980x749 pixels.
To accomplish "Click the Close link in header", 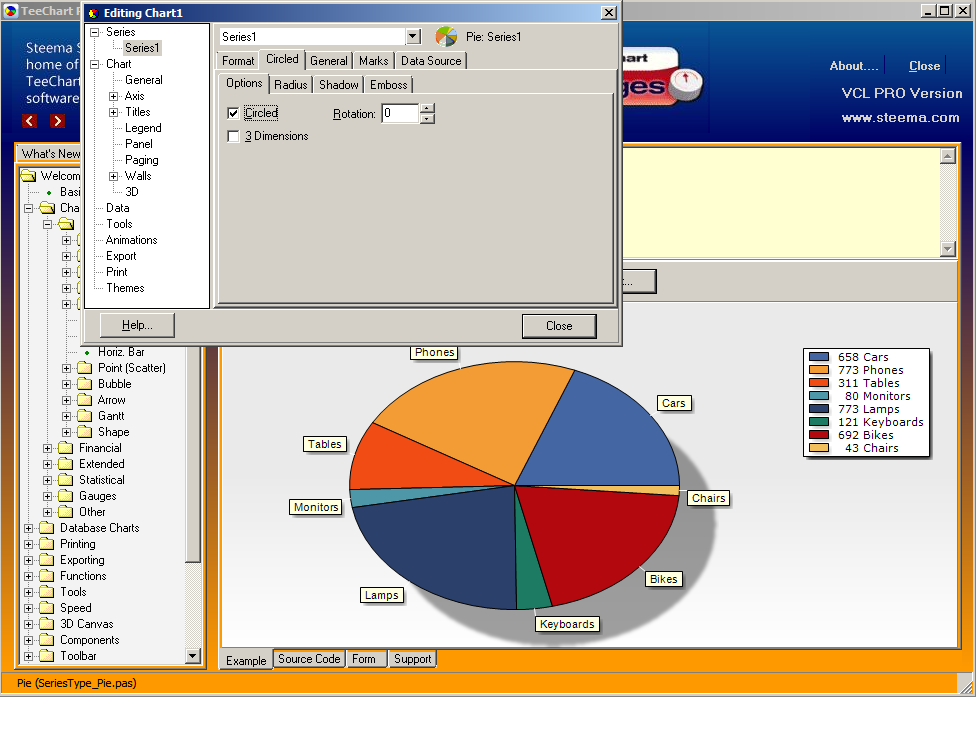I will [x=924, y=66].
